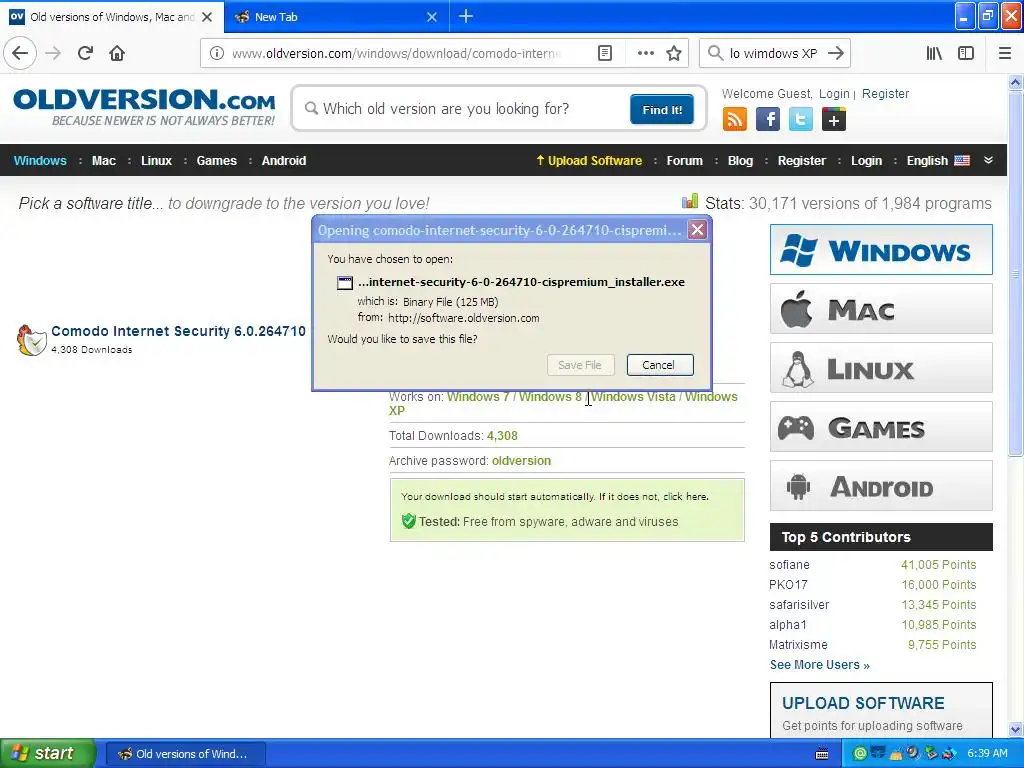Open the Facebook icon on OldVersion

click(768, 120)
